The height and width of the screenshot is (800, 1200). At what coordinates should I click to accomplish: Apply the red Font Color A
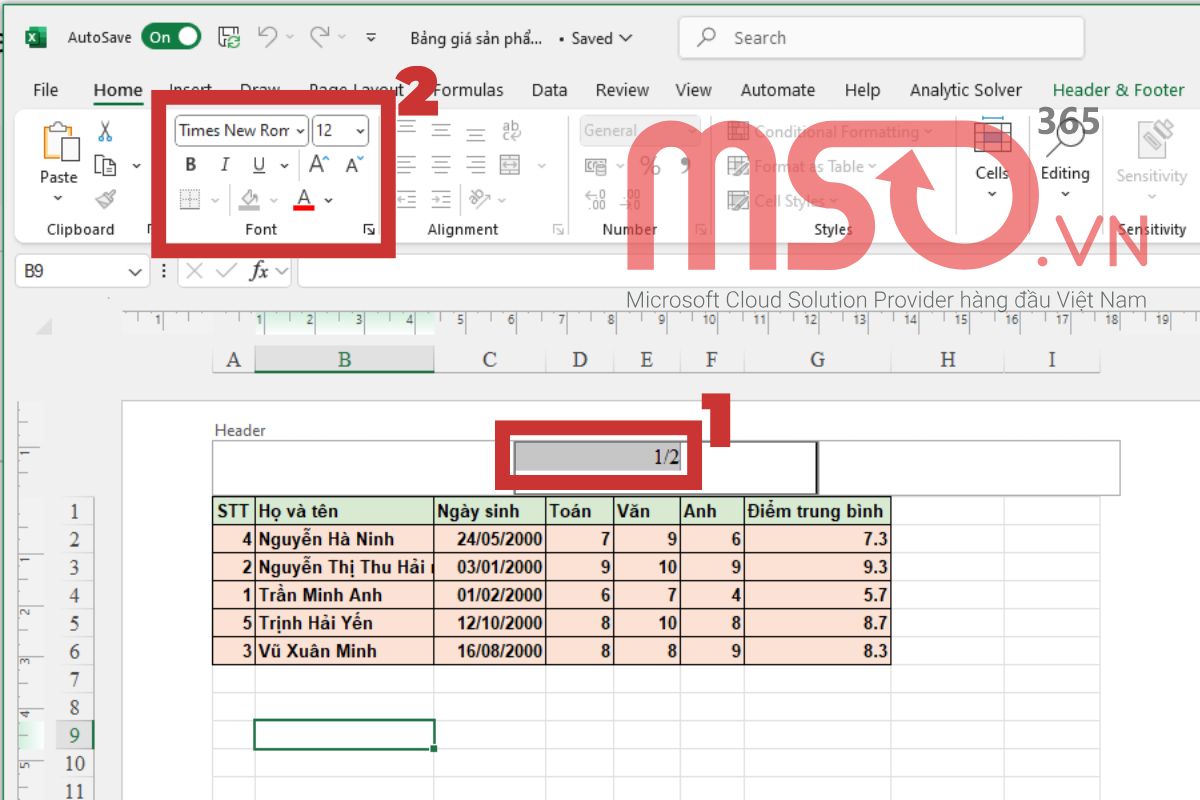tap(305, 200)
